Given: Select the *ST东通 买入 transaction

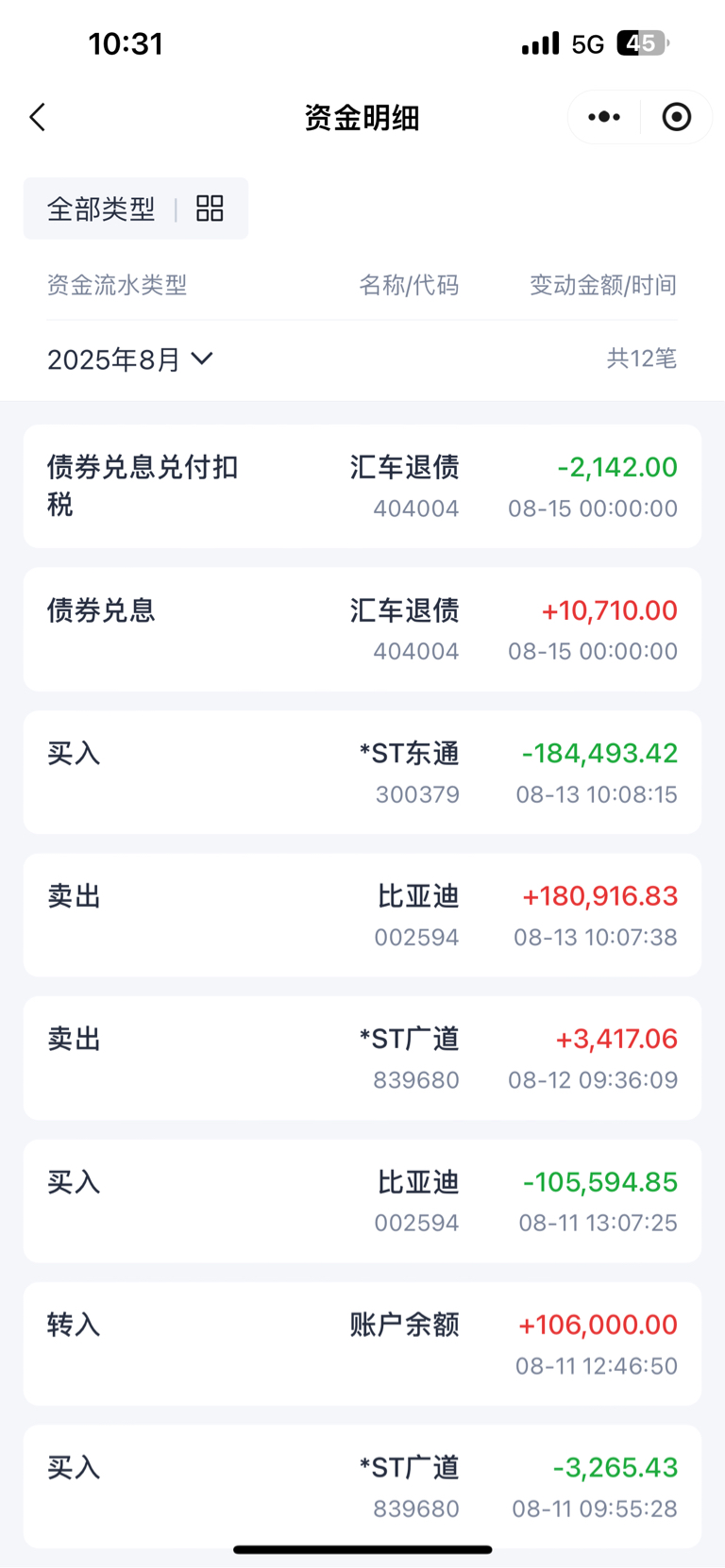Looking at the screenshot, I should pos(362,772).
